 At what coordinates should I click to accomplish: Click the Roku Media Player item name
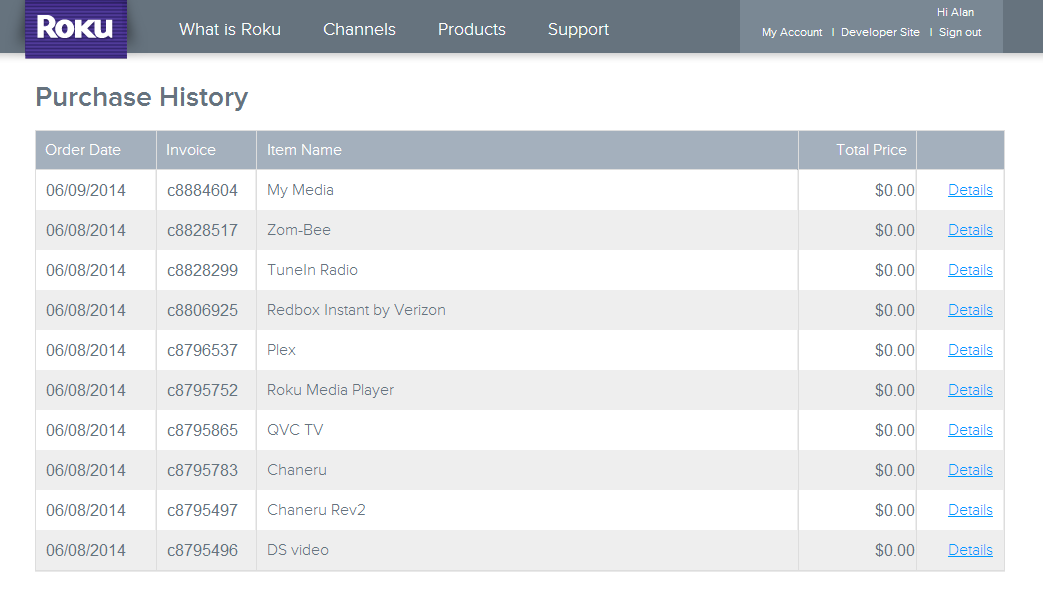(x=330, y=390)
